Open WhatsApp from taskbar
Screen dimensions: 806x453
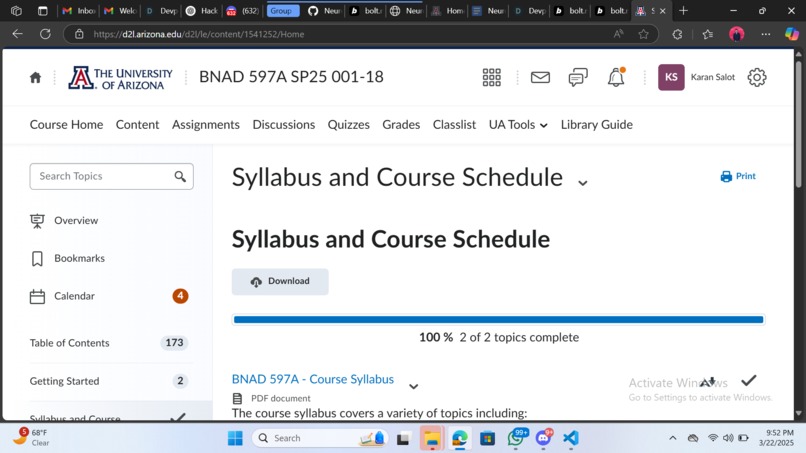point(516,438)
